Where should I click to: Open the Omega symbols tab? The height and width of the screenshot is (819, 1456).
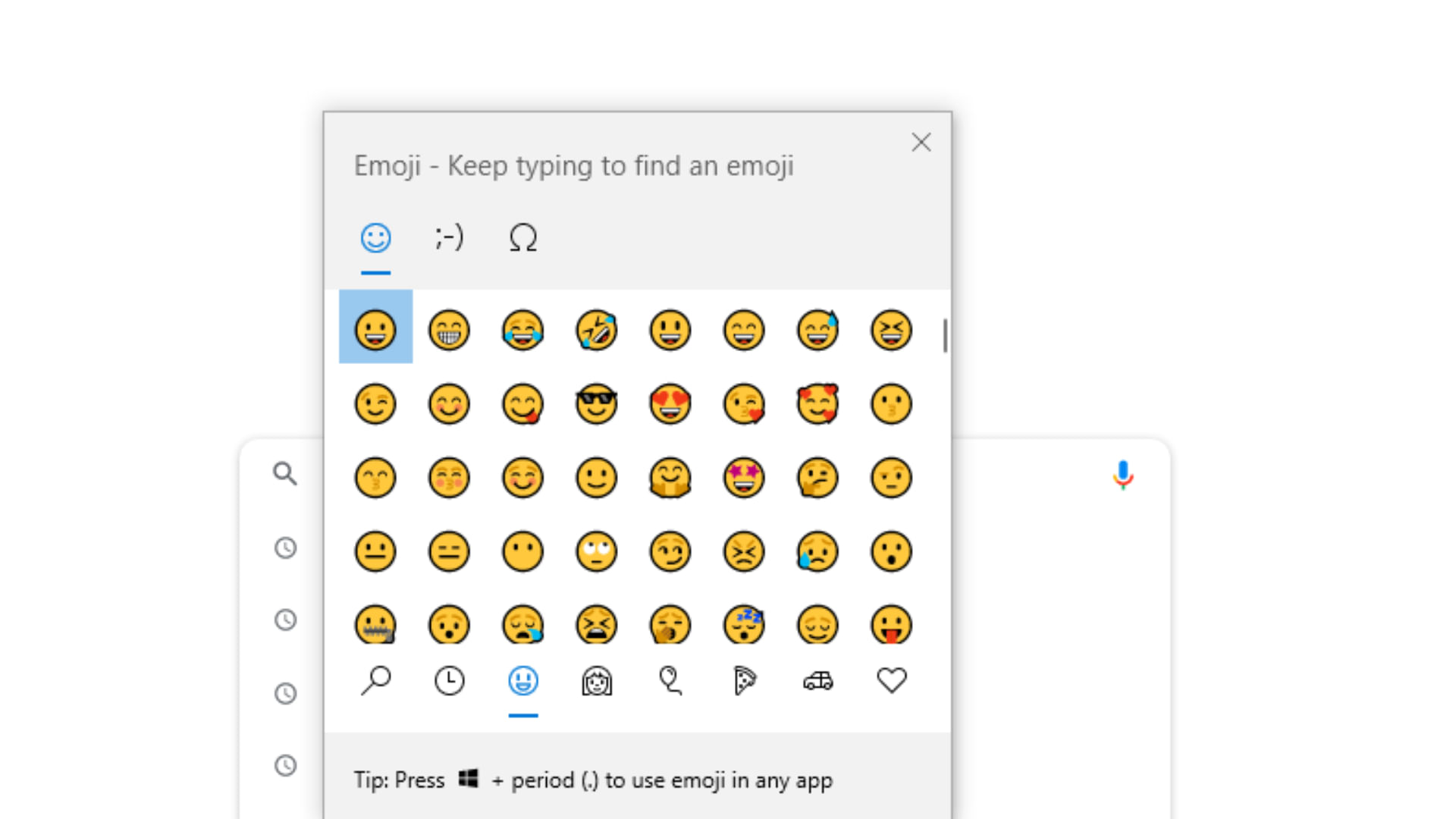[523, 238]
